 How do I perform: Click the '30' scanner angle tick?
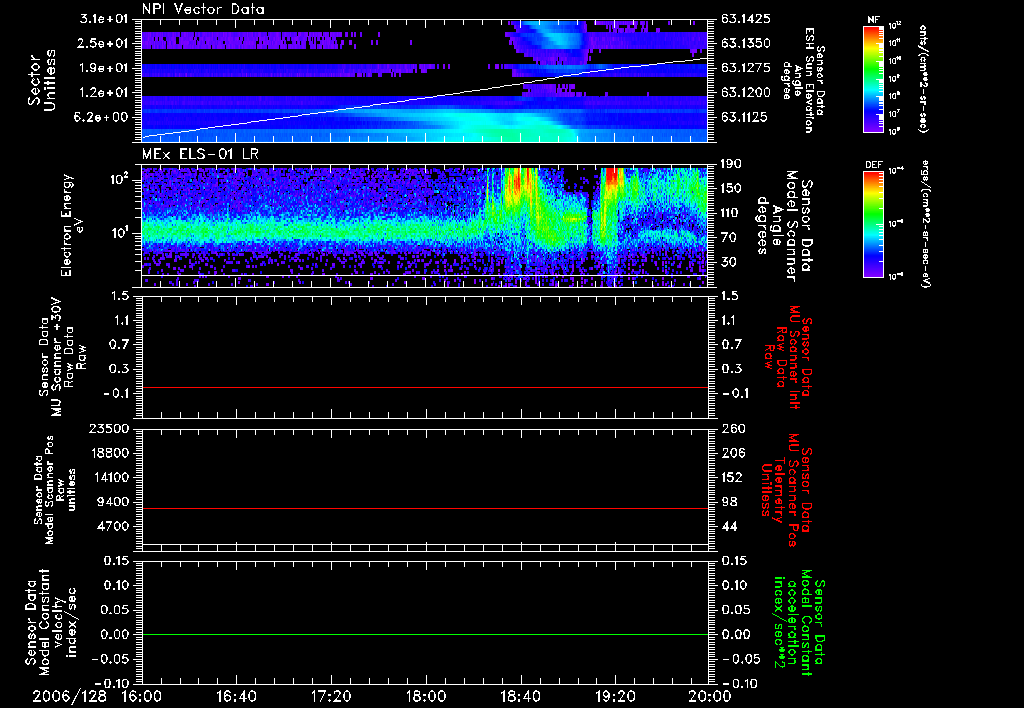[728, 263]
